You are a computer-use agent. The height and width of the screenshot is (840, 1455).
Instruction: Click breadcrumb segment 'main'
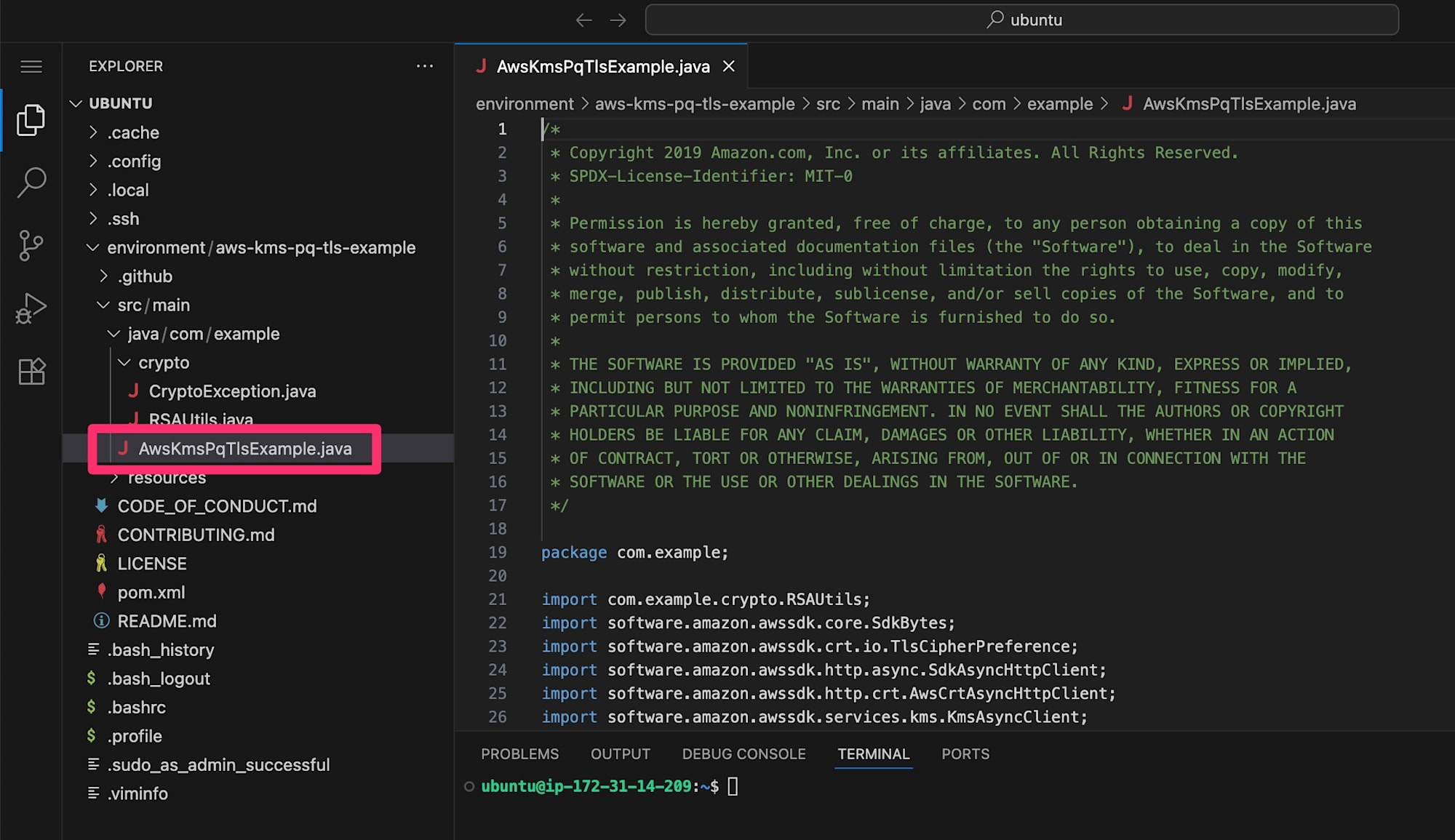coord(880,104)
